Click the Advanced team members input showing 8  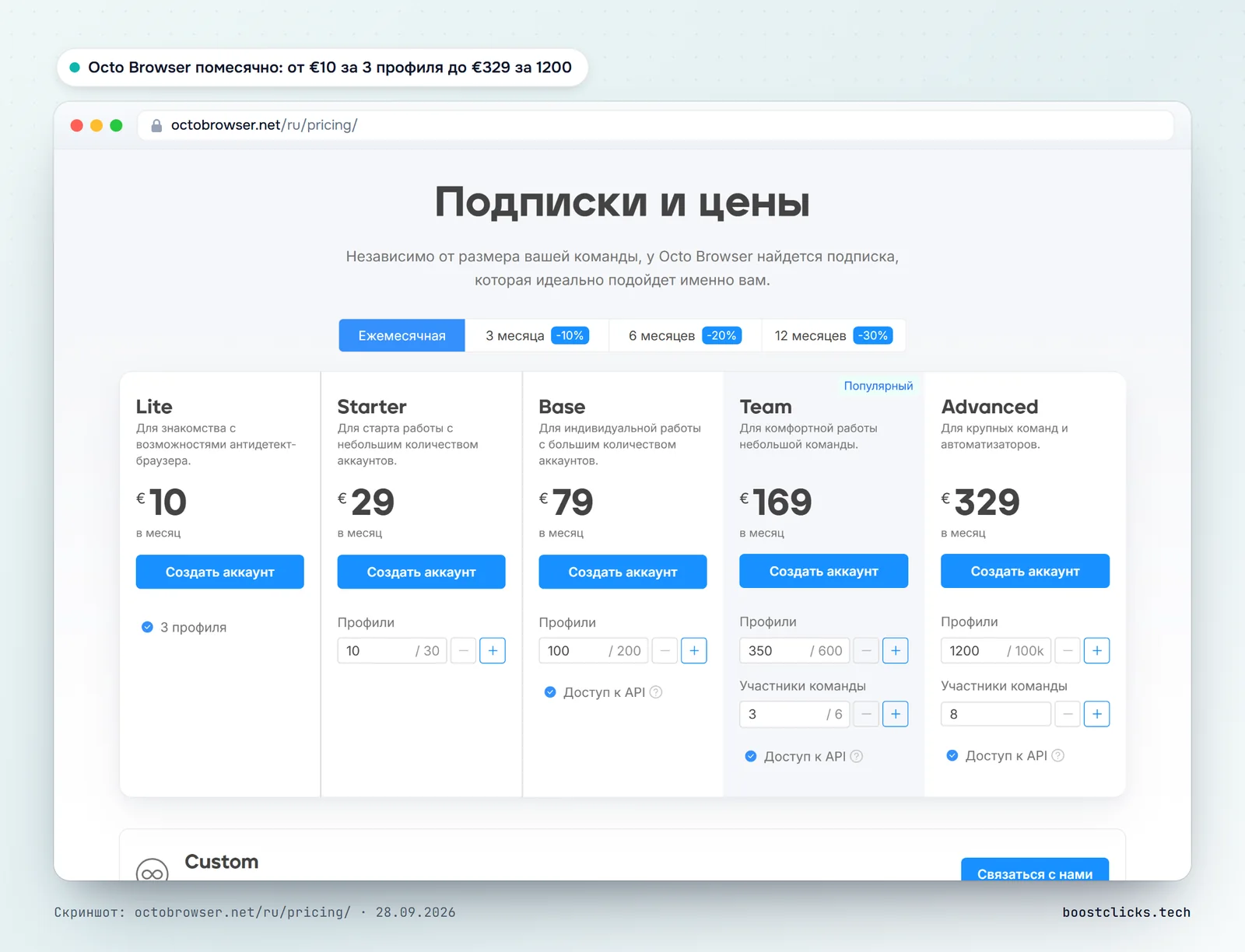click(x=997, y=714)
